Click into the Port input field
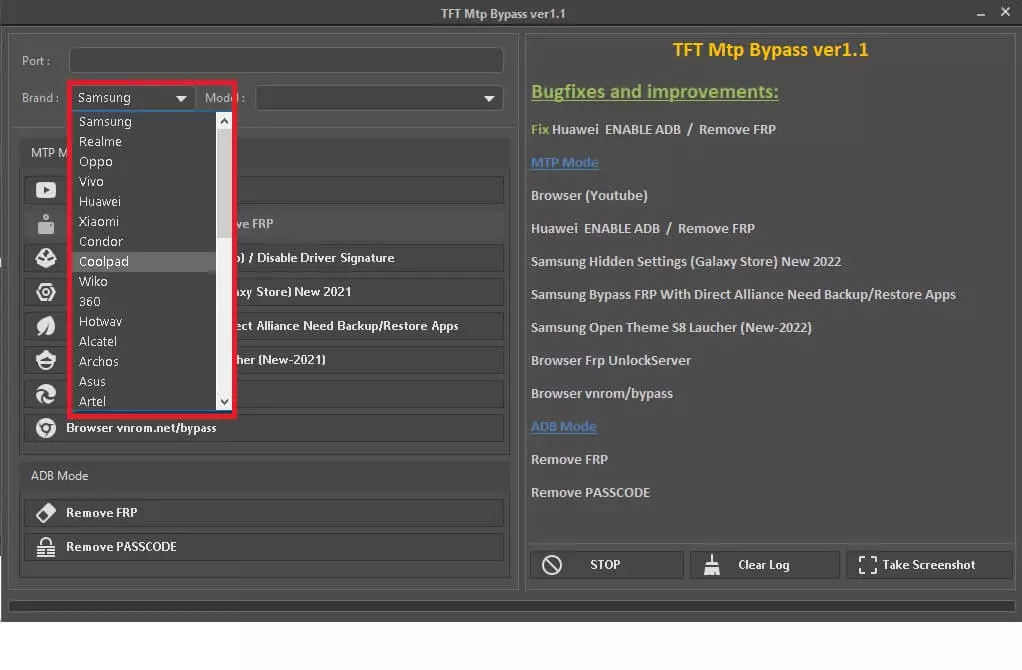 (x=285, y=61)
